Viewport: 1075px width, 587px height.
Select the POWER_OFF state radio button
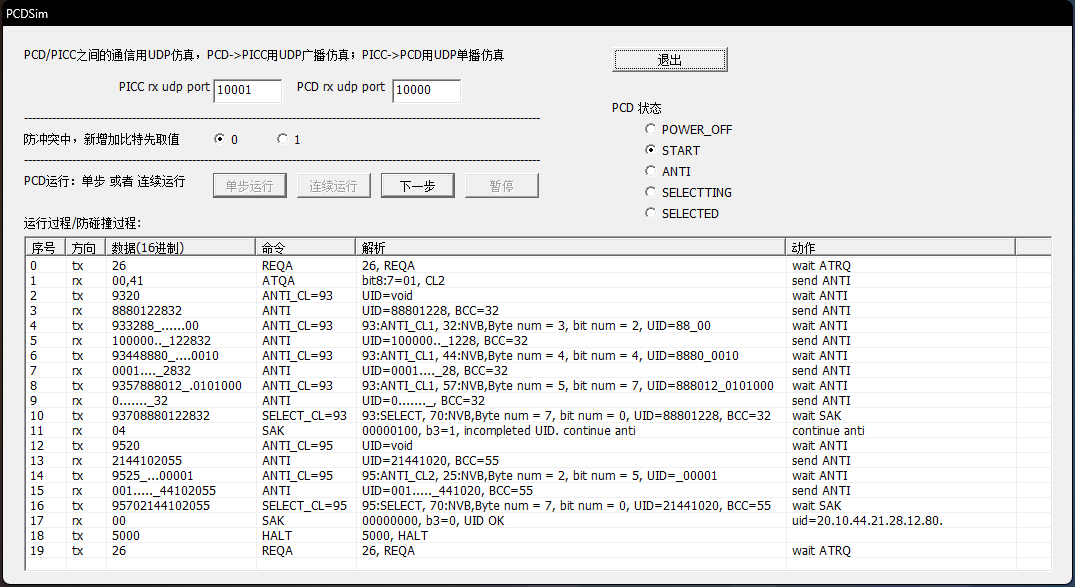pos(651,129)
